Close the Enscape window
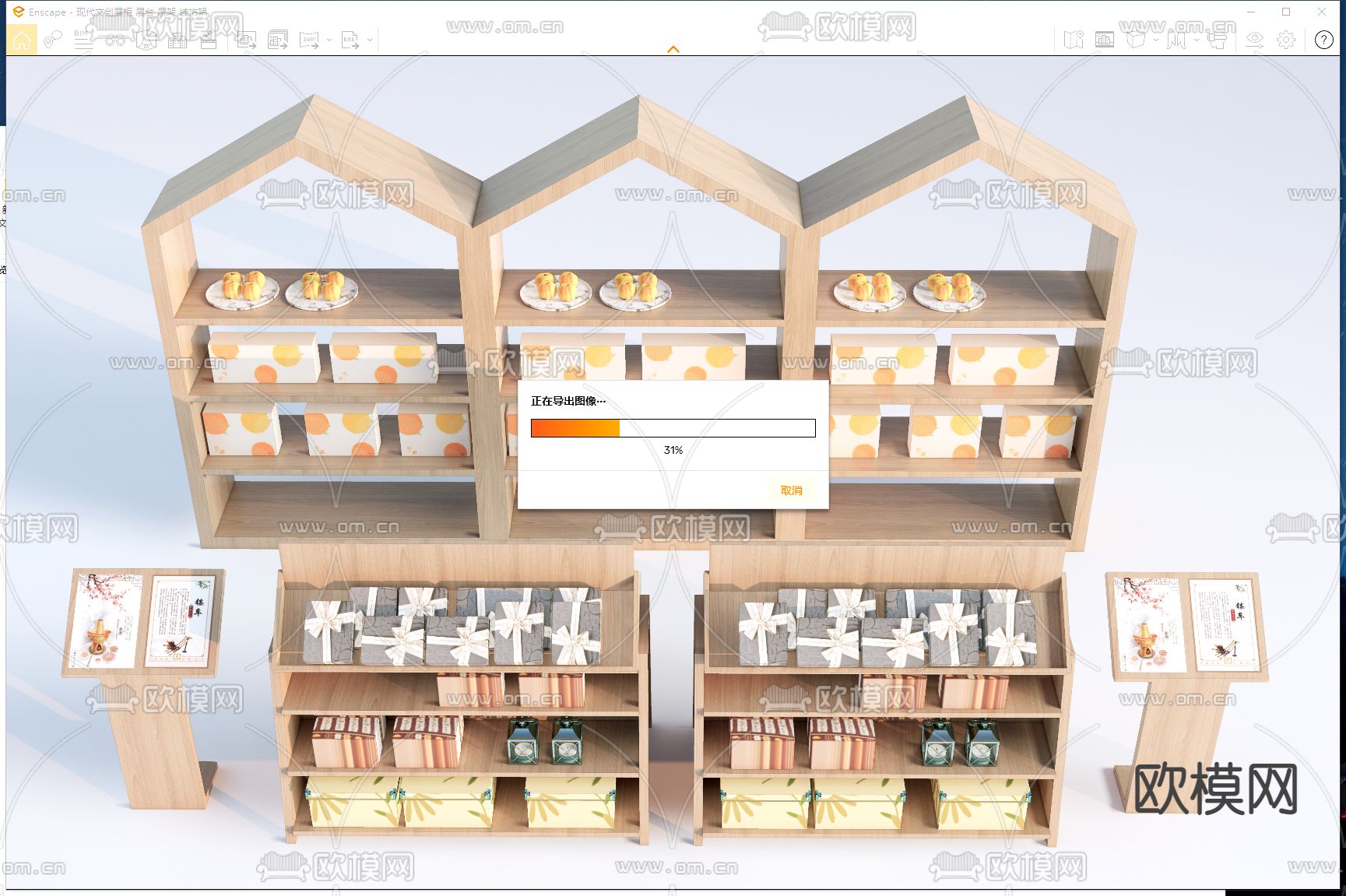1346x896 pixels. click(x=1321, y=12)
